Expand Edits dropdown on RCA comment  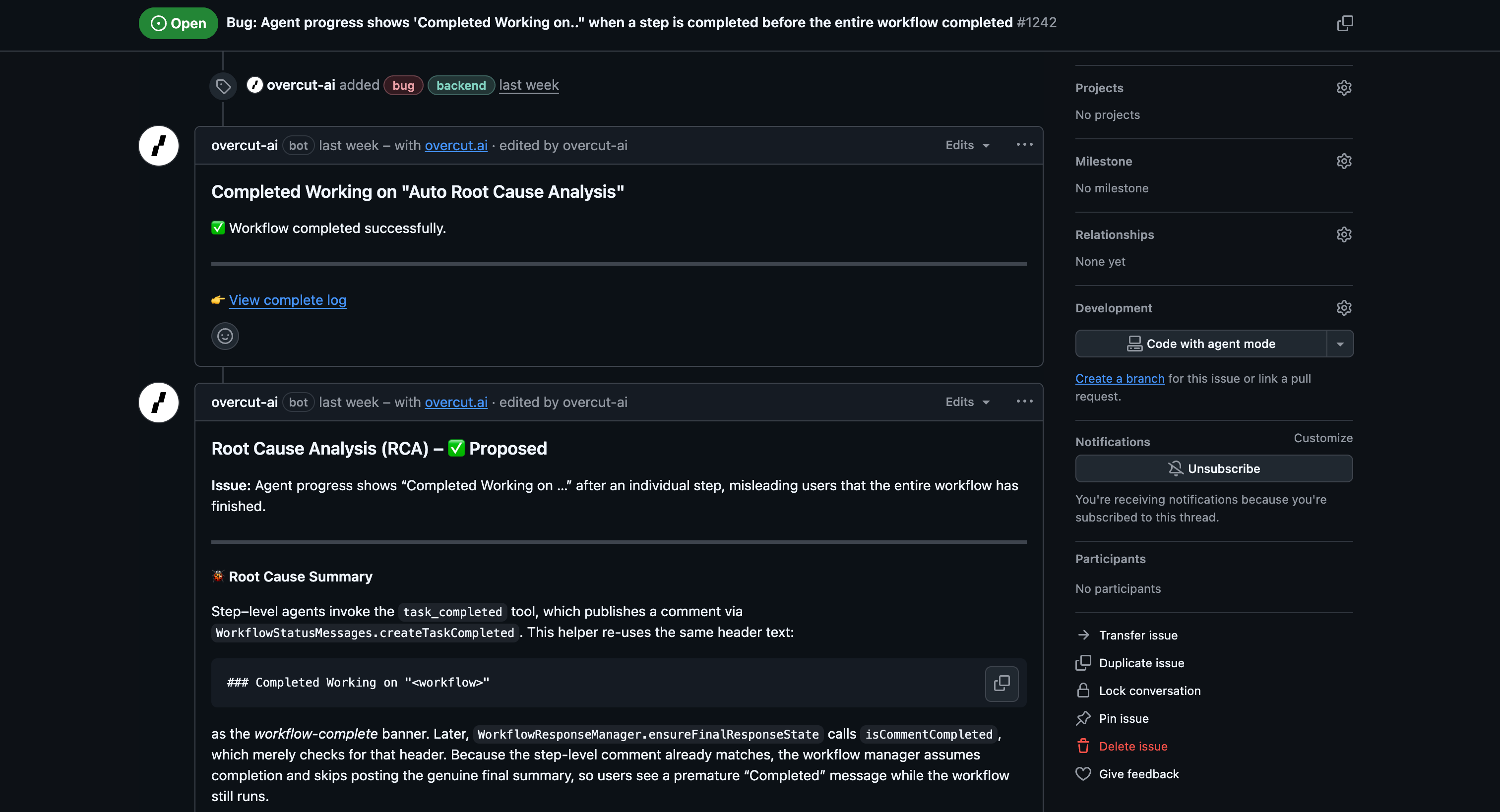pyautogui.click(x=967, y=402)
